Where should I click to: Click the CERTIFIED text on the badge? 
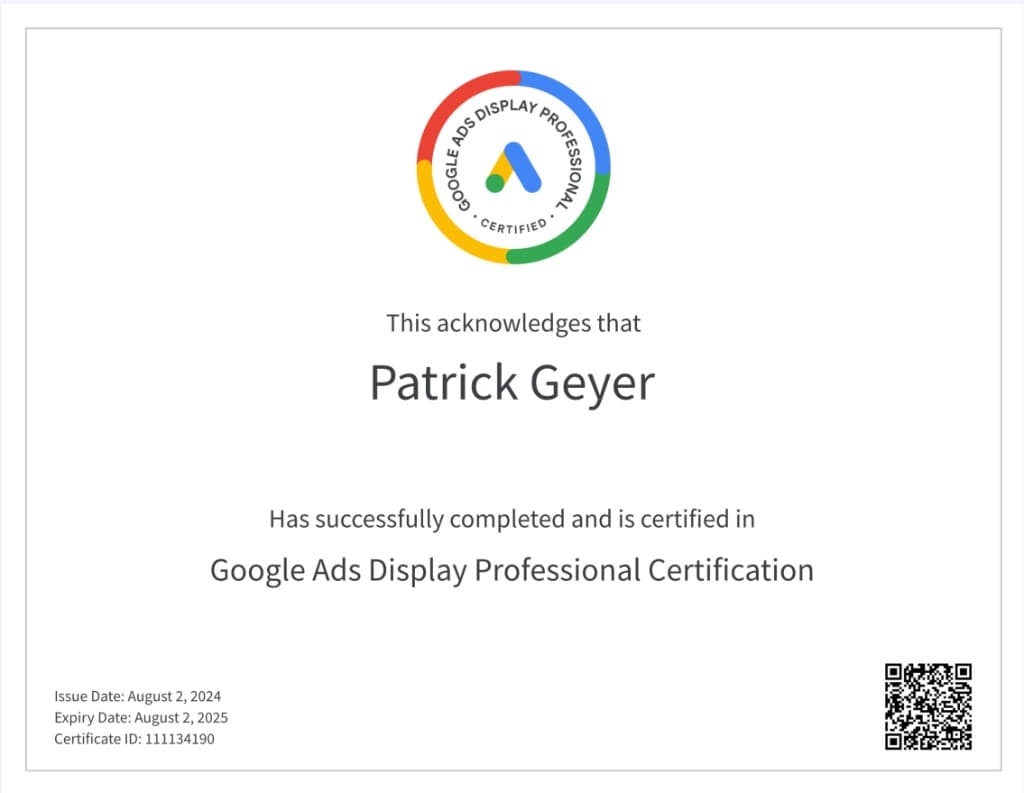[512, 226]
